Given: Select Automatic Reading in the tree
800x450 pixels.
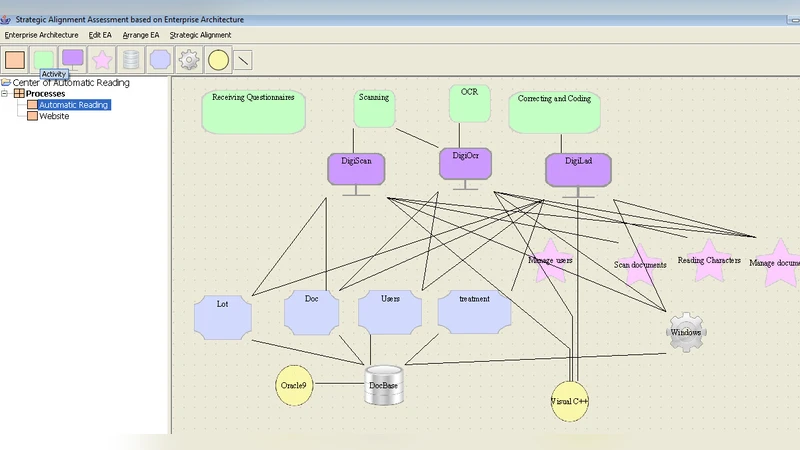Looking at the screenshot, I should coord(73,105).
